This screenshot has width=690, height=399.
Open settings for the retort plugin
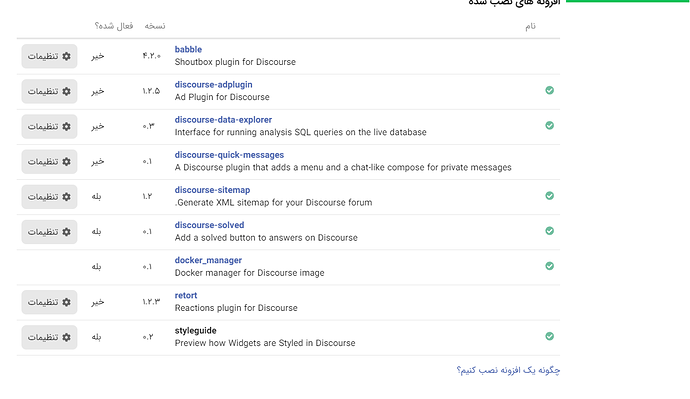coord(49,302)
